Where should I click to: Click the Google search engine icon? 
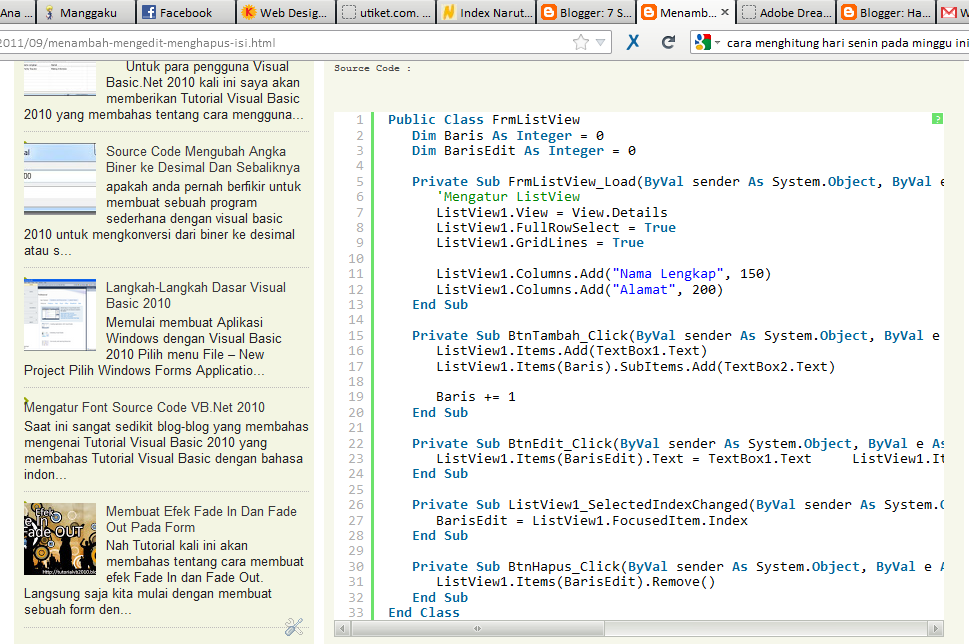click(x=702, y=43)
